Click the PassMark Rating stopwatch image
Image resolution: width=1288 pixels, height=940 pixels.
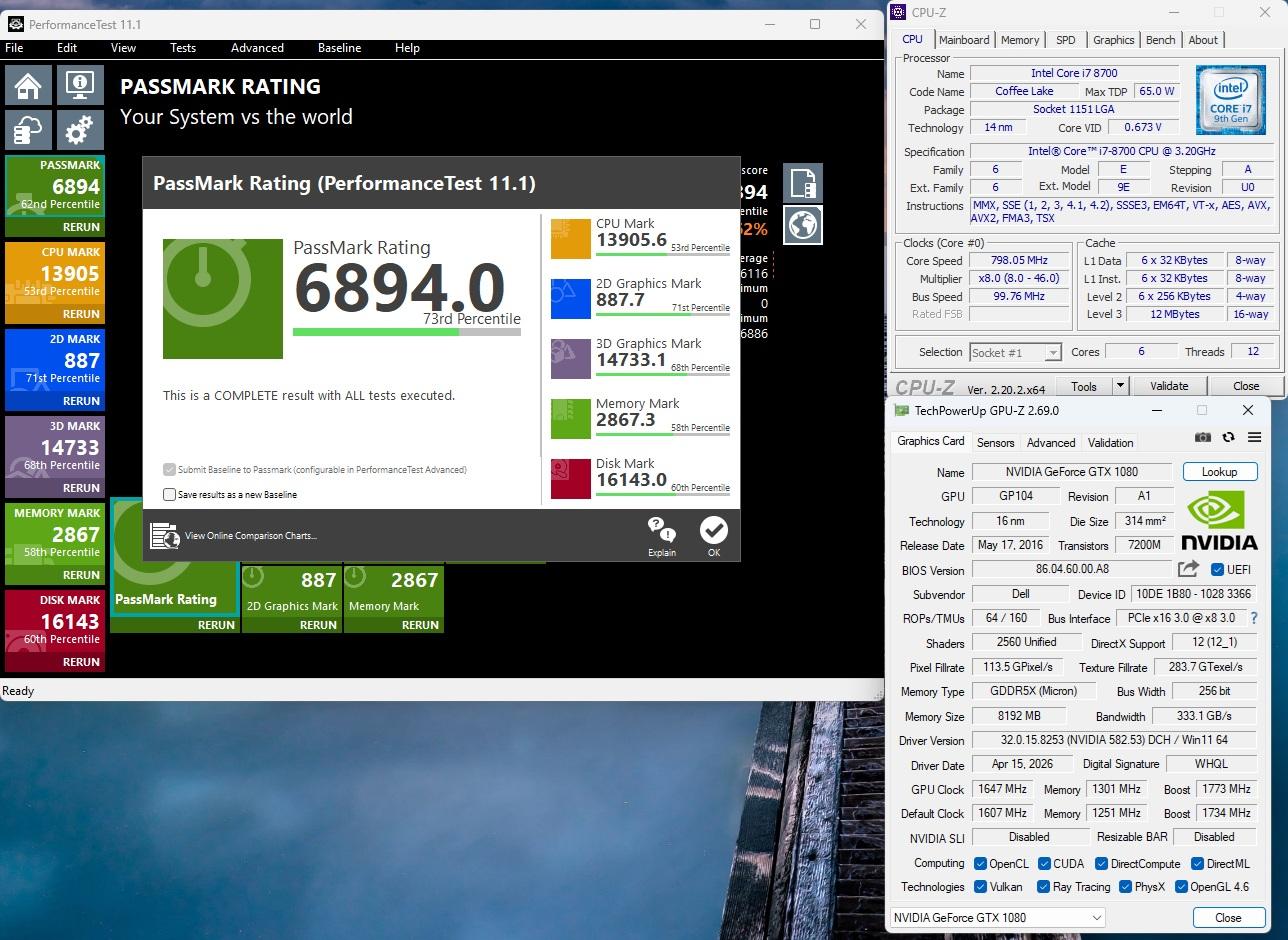pyautogui.click(x=223, y=298)
